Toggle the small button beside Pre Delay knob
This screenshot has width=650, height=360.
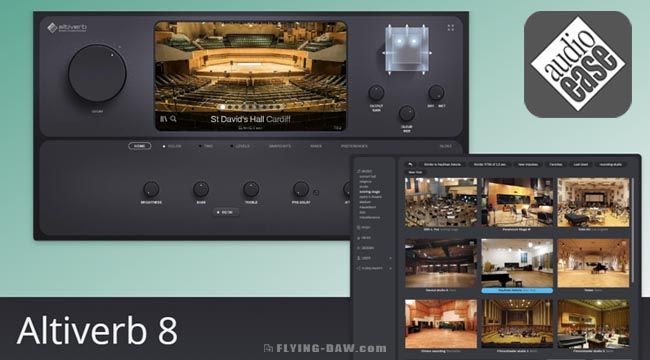[316, 192]
